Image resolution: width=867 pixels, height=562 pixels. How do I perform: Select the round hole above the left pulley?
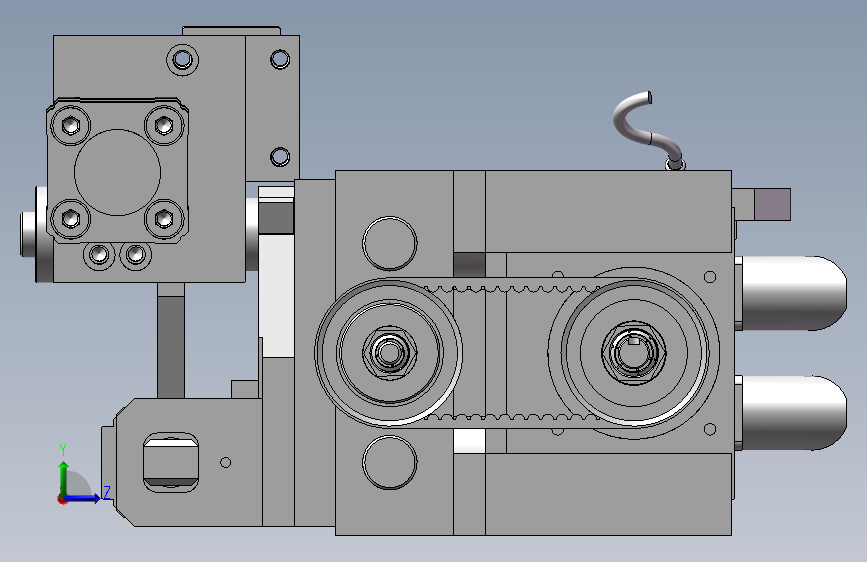coord(390,243)
